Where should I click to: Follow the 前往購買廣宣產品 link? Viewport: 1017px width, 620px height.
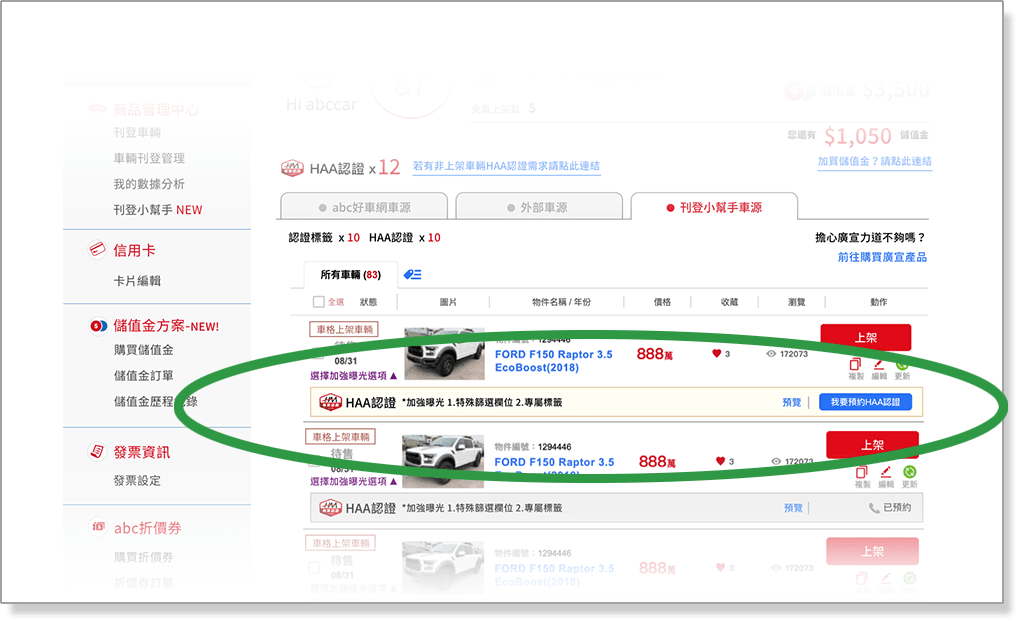click(x=882, y=257)
